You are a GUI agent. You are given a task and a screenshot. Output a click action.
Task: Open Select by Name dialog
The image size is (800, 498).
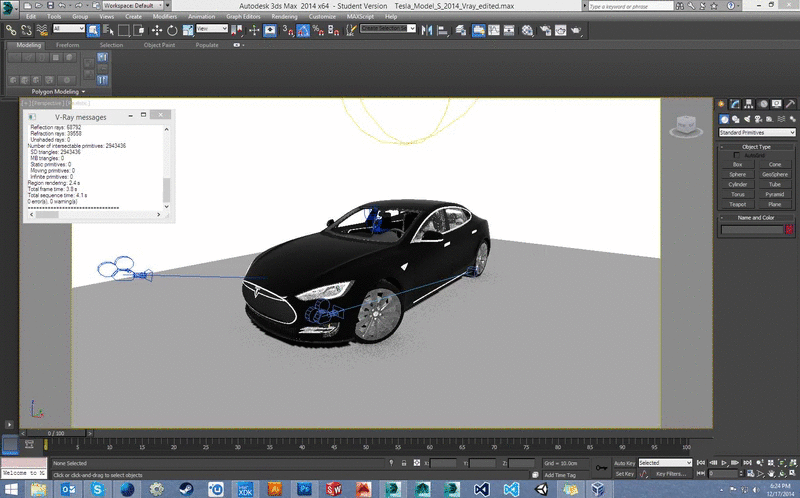click(x=108, y=30)
